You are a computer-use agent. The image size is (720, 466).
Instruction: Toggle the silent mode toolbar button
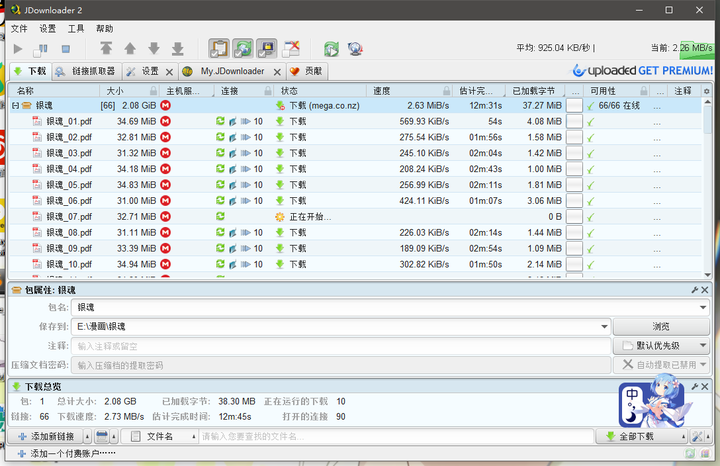coord(291,48)
